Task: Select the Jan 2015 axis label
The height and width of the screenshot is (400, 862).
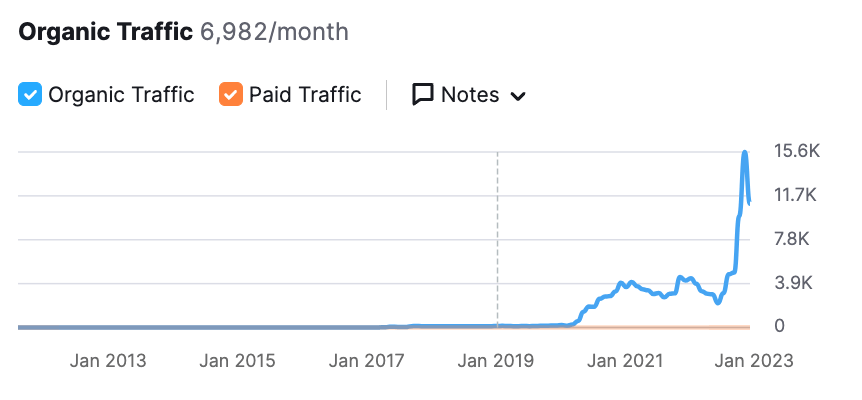Action: coord(238,361)
